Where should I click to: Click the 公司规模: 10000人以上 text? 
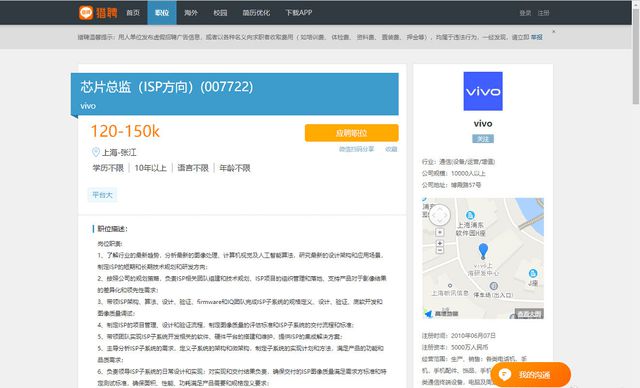(x=454, y=173)
